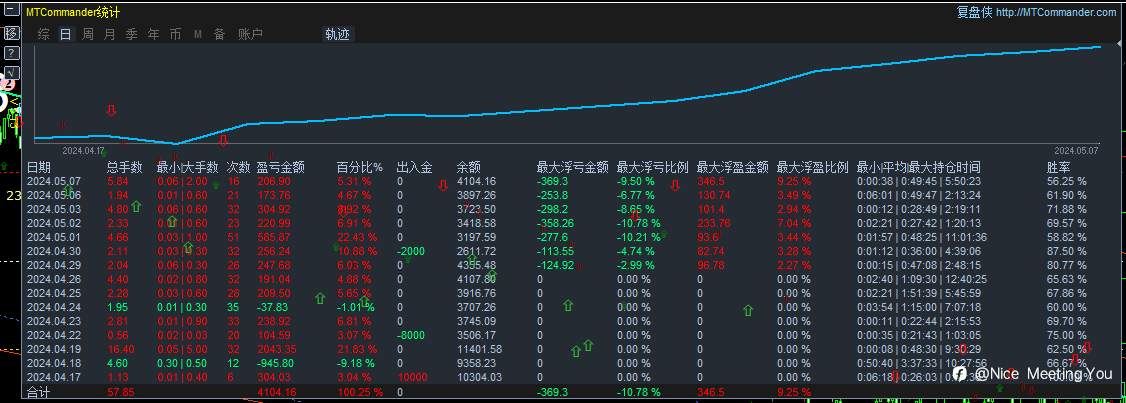Click the 3897.26 balance value
The image size is (1126, 403).
click(476, 195)
